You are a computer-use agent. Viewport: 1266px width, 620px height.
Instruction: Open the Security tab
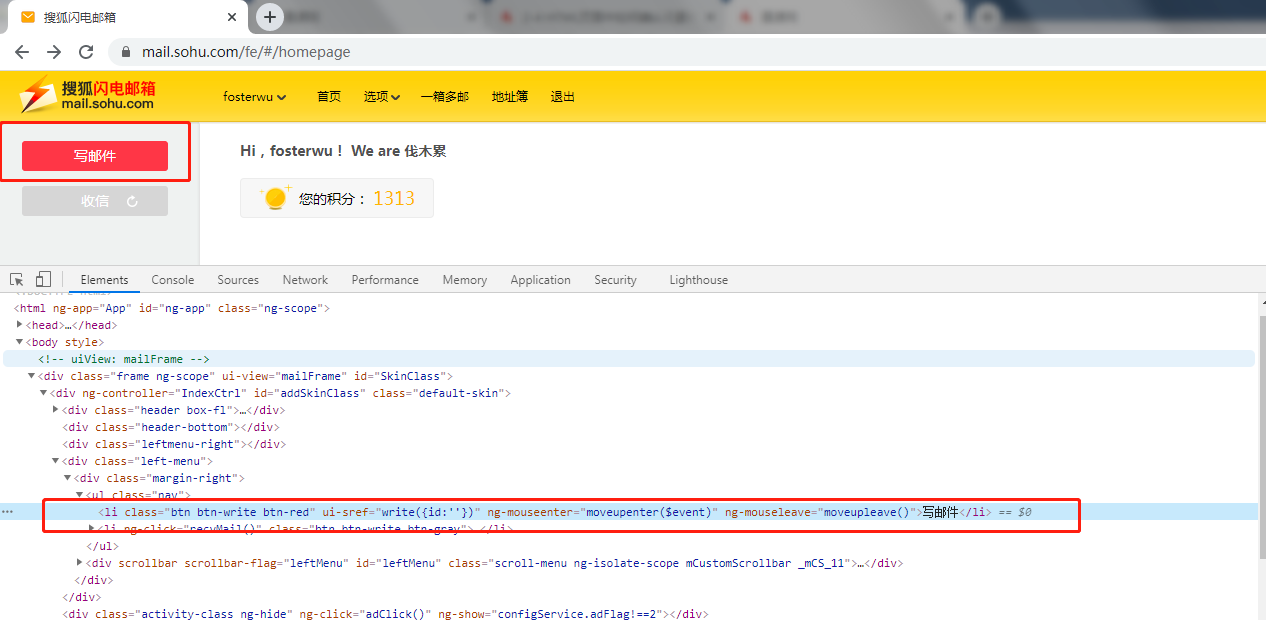point(615,280)
